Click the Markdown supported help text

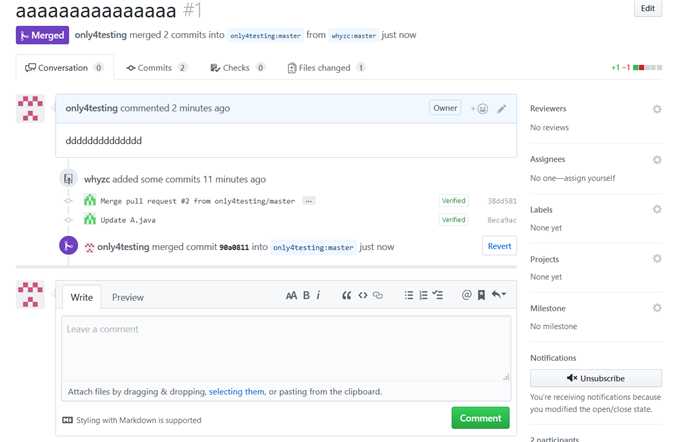coord(138,420)
